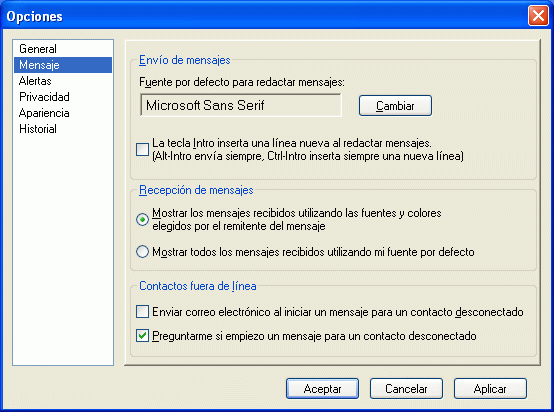554x412 pixels.
Task: Click the 'Fuente por defecto para redactar mensajes' label
Action: coord(242,82)
